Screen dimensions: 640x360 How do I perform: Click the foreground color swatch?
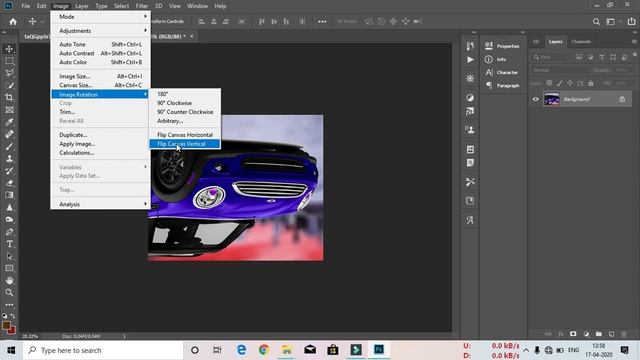tap(6, 326)
